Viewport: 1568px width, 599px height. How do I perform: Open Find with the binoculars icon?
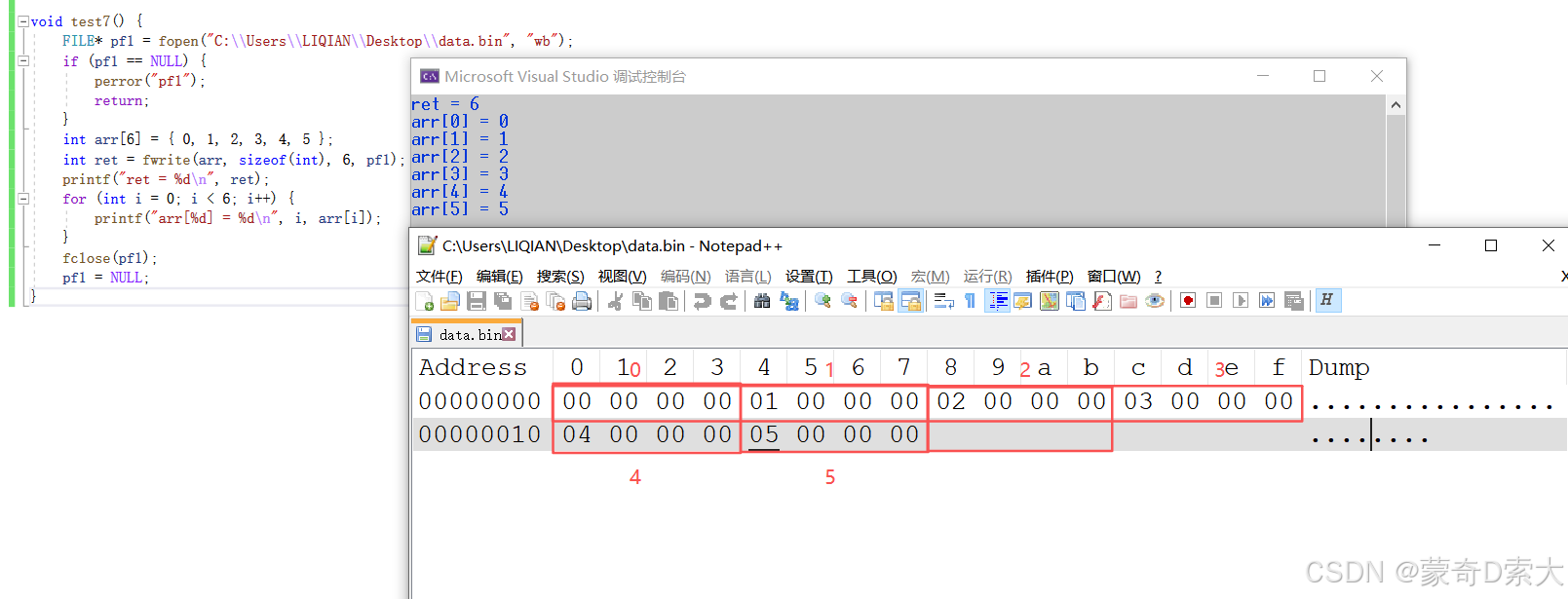(762, 301)
